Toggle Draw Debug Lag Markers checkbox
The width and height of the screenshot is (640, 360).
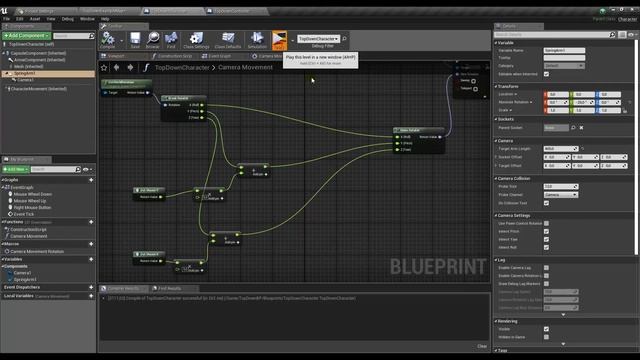click(547, 284)
